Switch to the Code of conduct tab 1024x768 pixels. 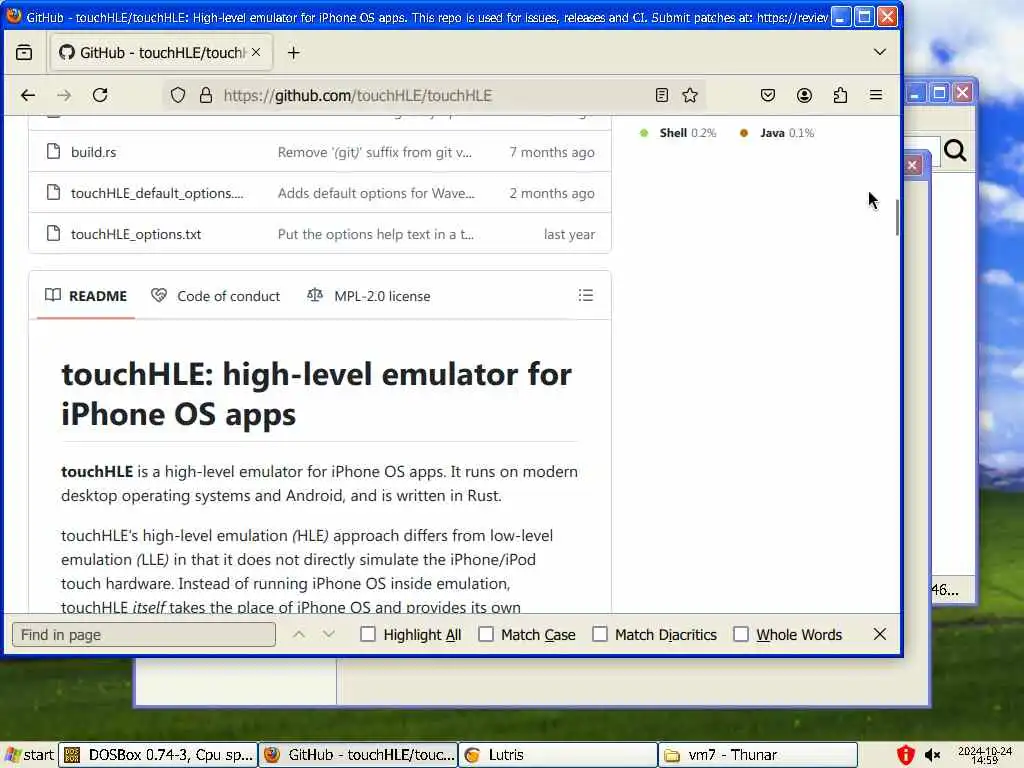[216, 296]
